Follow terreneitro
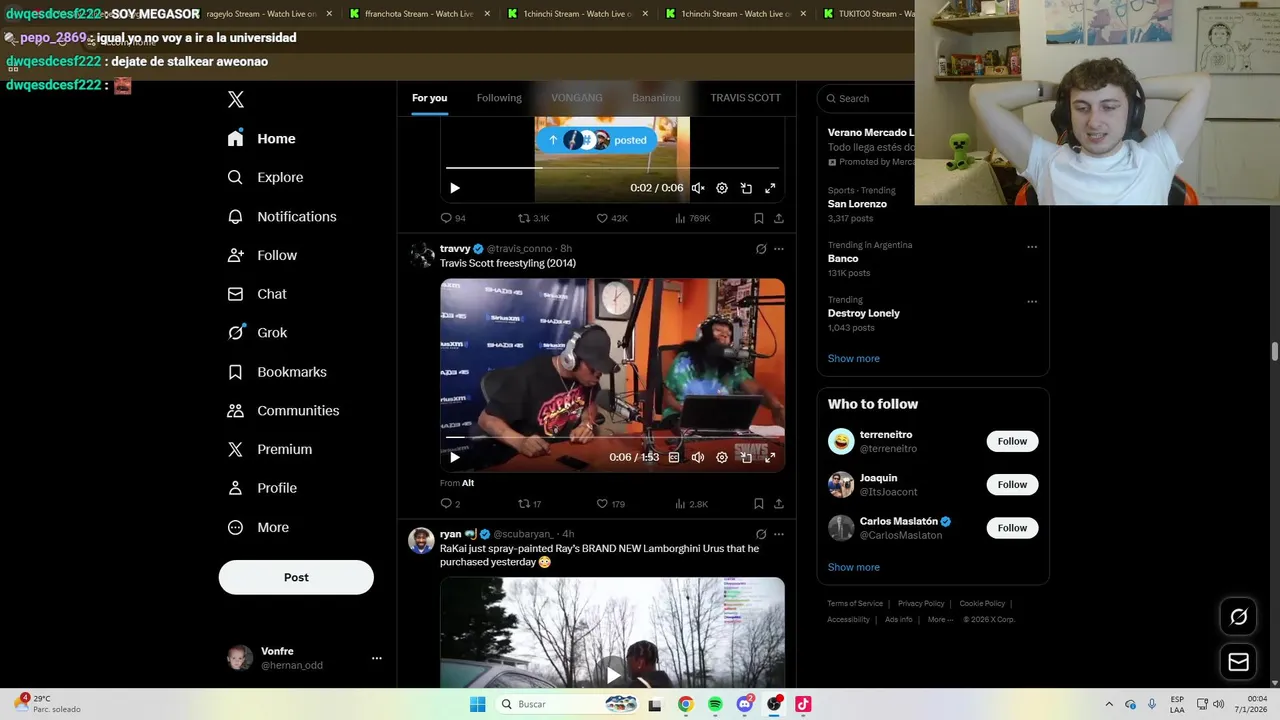This screenshot has width=1280, height=720. (1012, 441)
